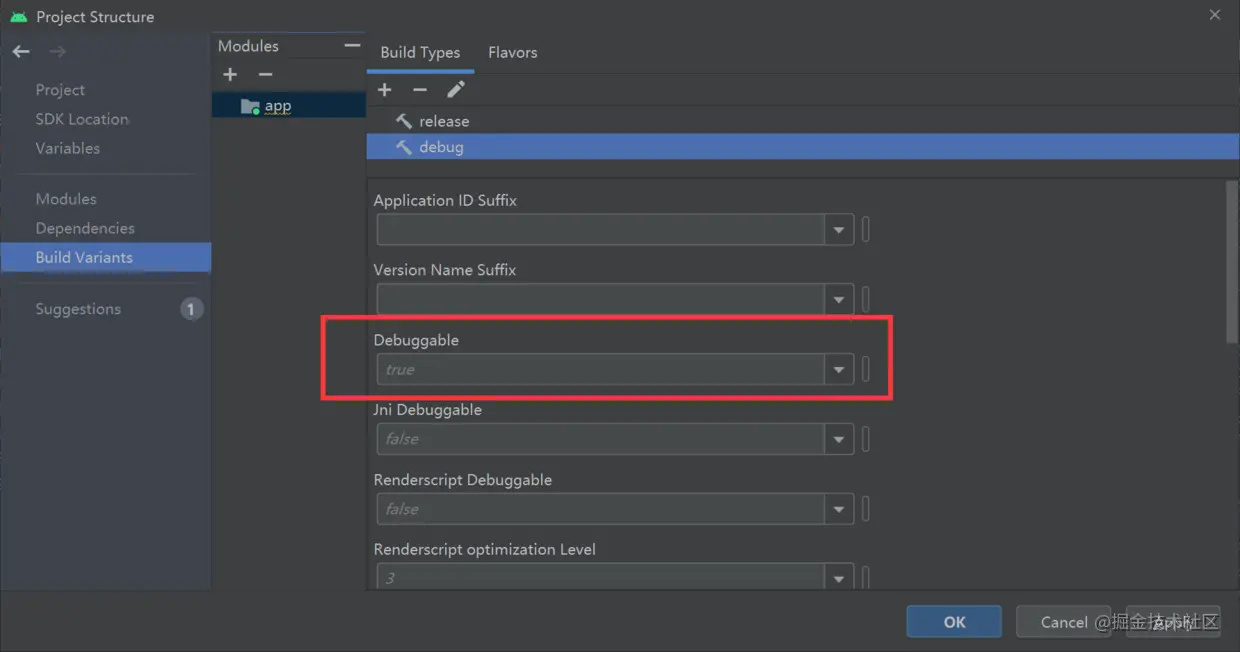Click the Android logo in title bar
1240x652 pixels.
pyautogui.click(x=18, y=17)
